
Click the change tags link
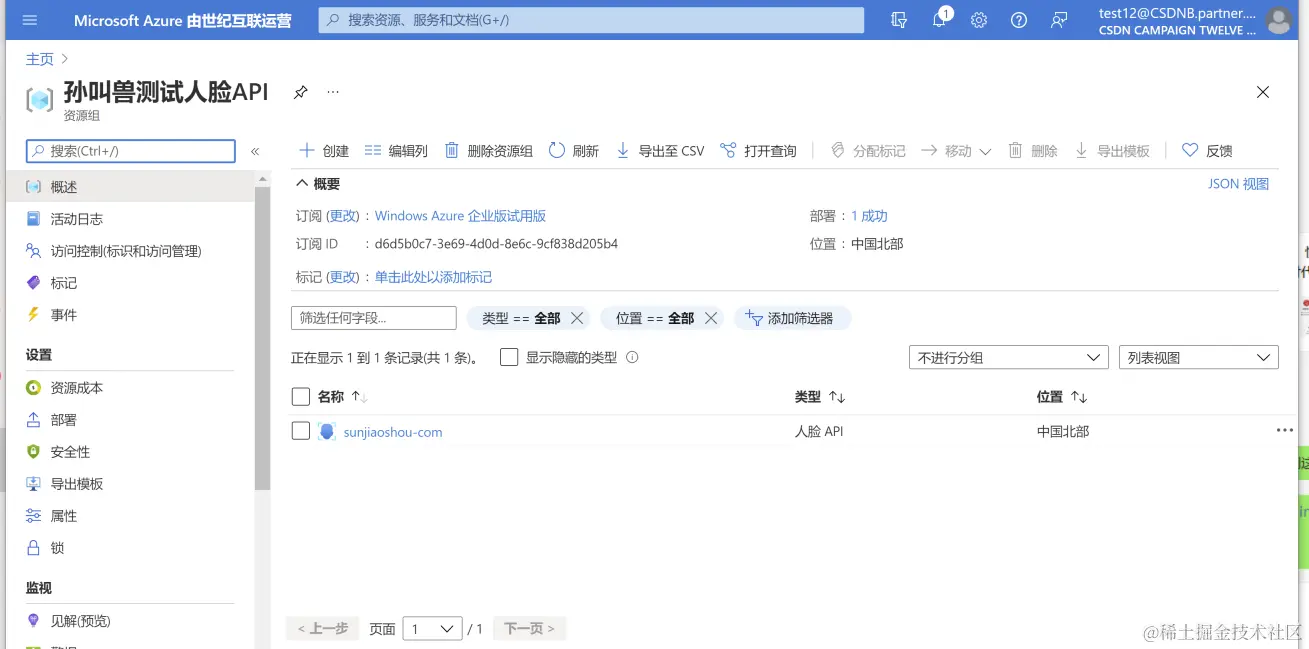coord(344,277)
